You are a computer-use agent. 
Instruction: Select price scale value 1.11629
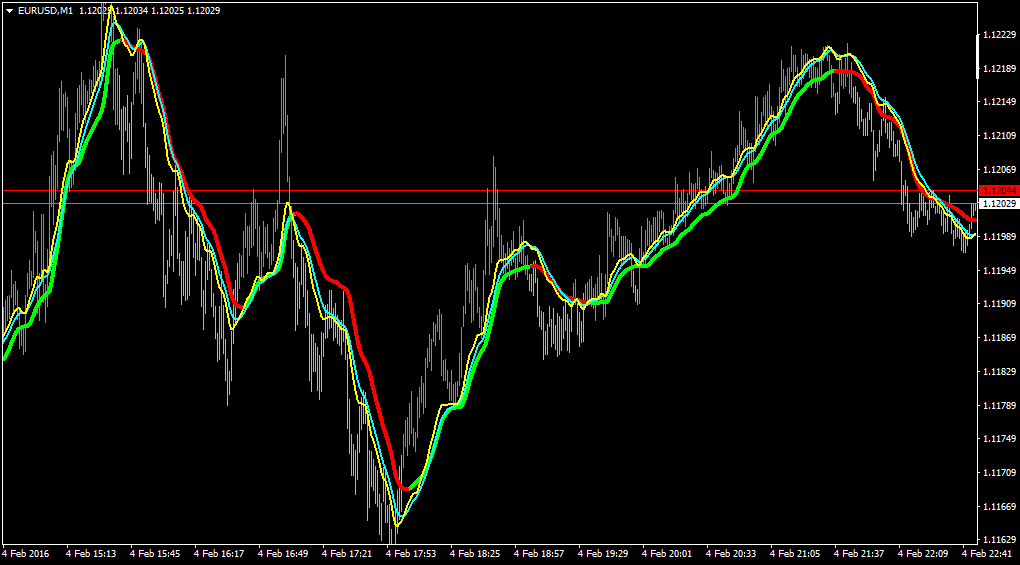click(1000, 540)
